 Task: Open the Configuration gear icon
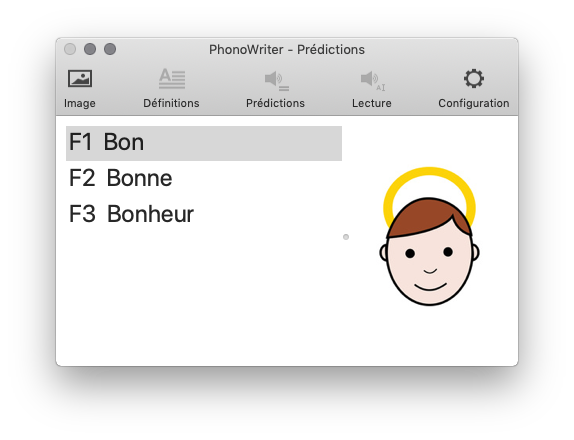(474, 78)
